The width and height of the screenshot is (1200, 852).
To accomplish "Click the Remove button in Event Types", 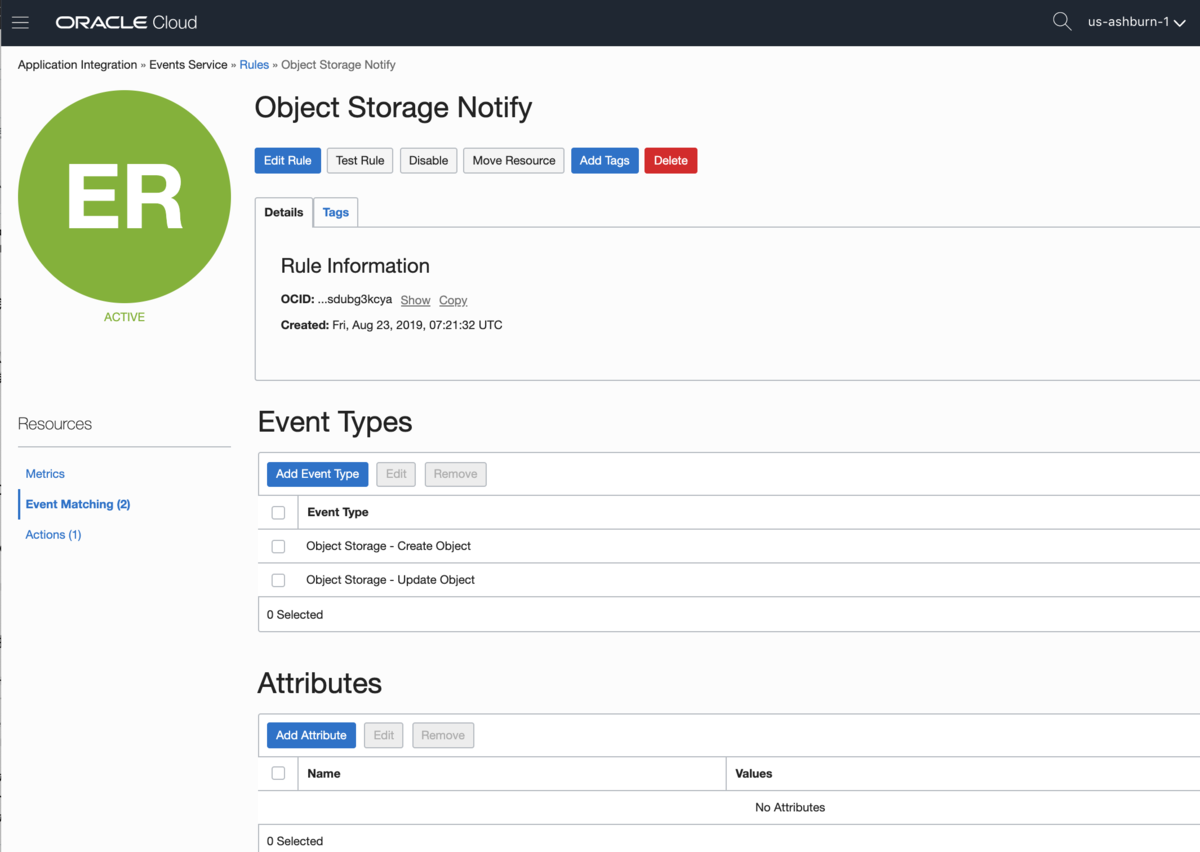I will (455, 474).
